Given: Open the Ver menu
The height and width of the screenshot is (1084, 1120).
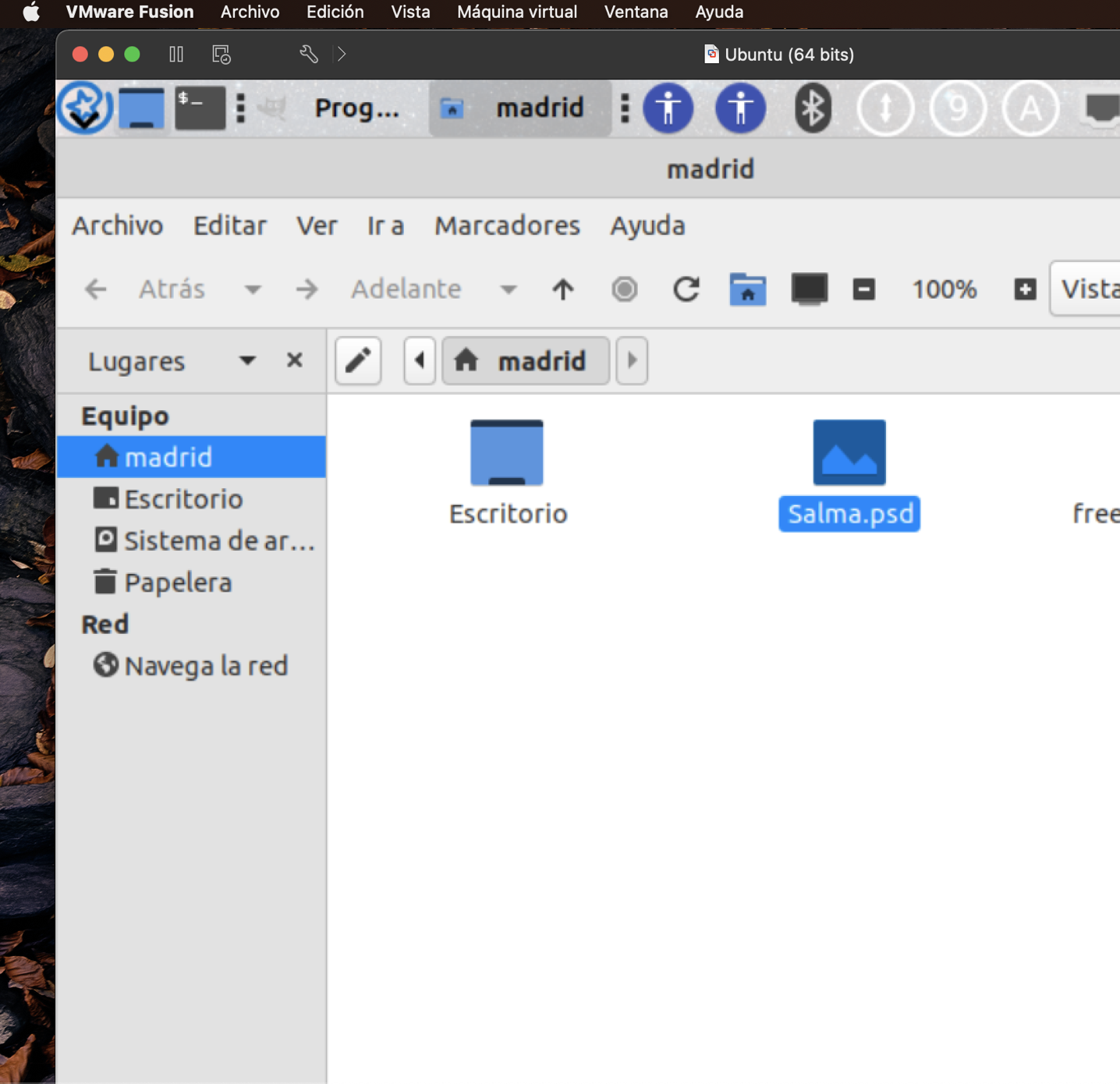Looking at the screenshot, I should (317, 226).
